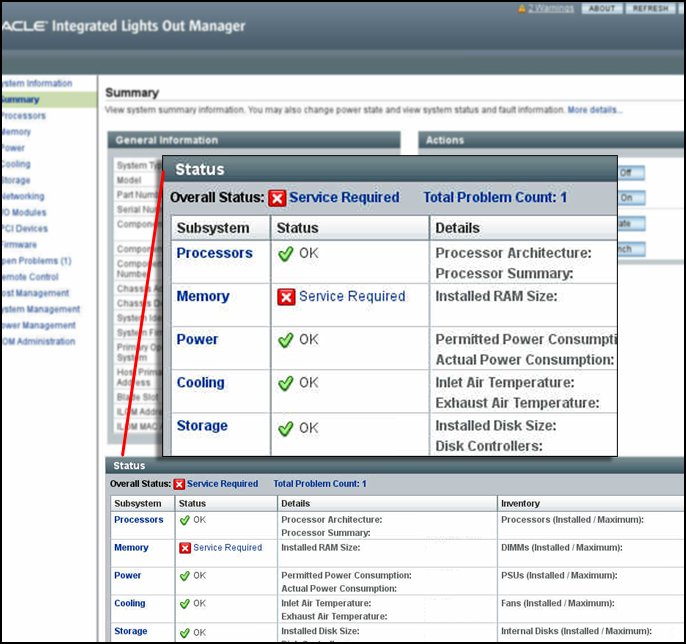Viewport: 686px width, 644px height.
Task: Click the Off power button in Actions
Action: pyautogui.click(x=631, y=172)
